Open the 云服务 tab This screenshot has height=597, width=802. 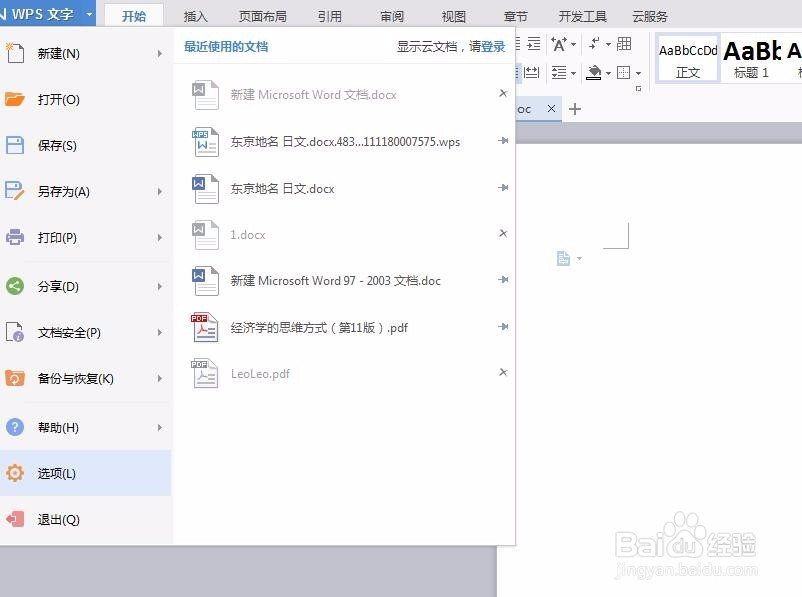click(x=650, y=16)
